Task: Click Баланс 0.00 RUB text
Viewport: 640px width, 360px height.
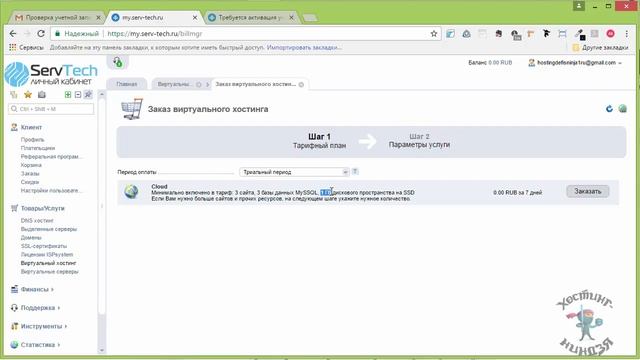Action: tap(490, 63)
